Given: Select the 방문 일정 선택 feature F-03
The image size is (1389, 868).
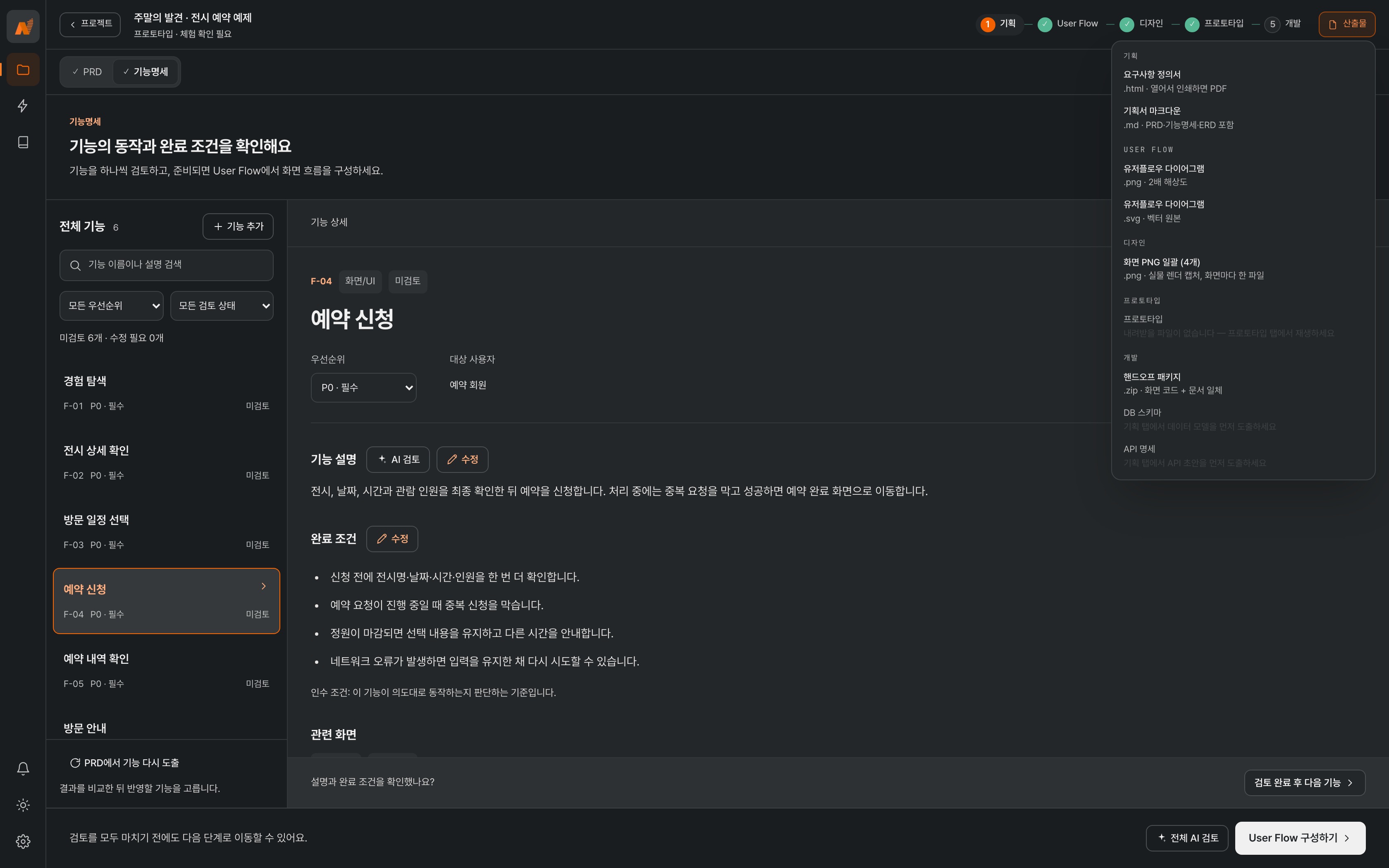Looking at the screenshot, I should point(167,532).
